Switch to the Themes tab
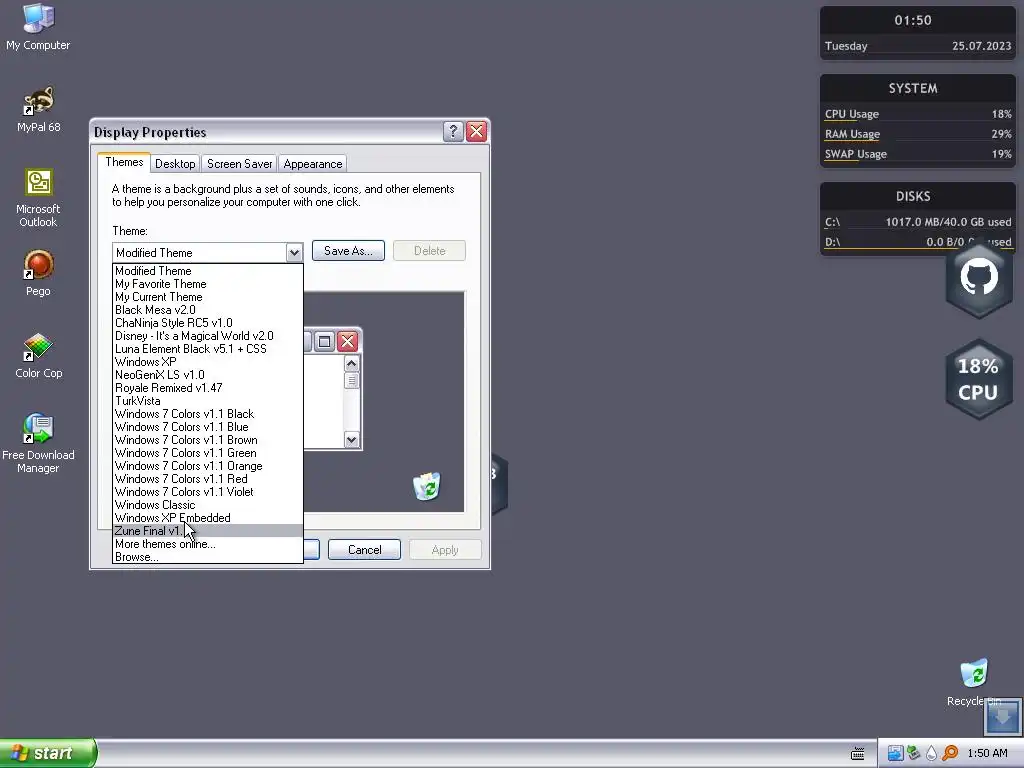The height and width of the screenshot is (768, 1024). 124,162
